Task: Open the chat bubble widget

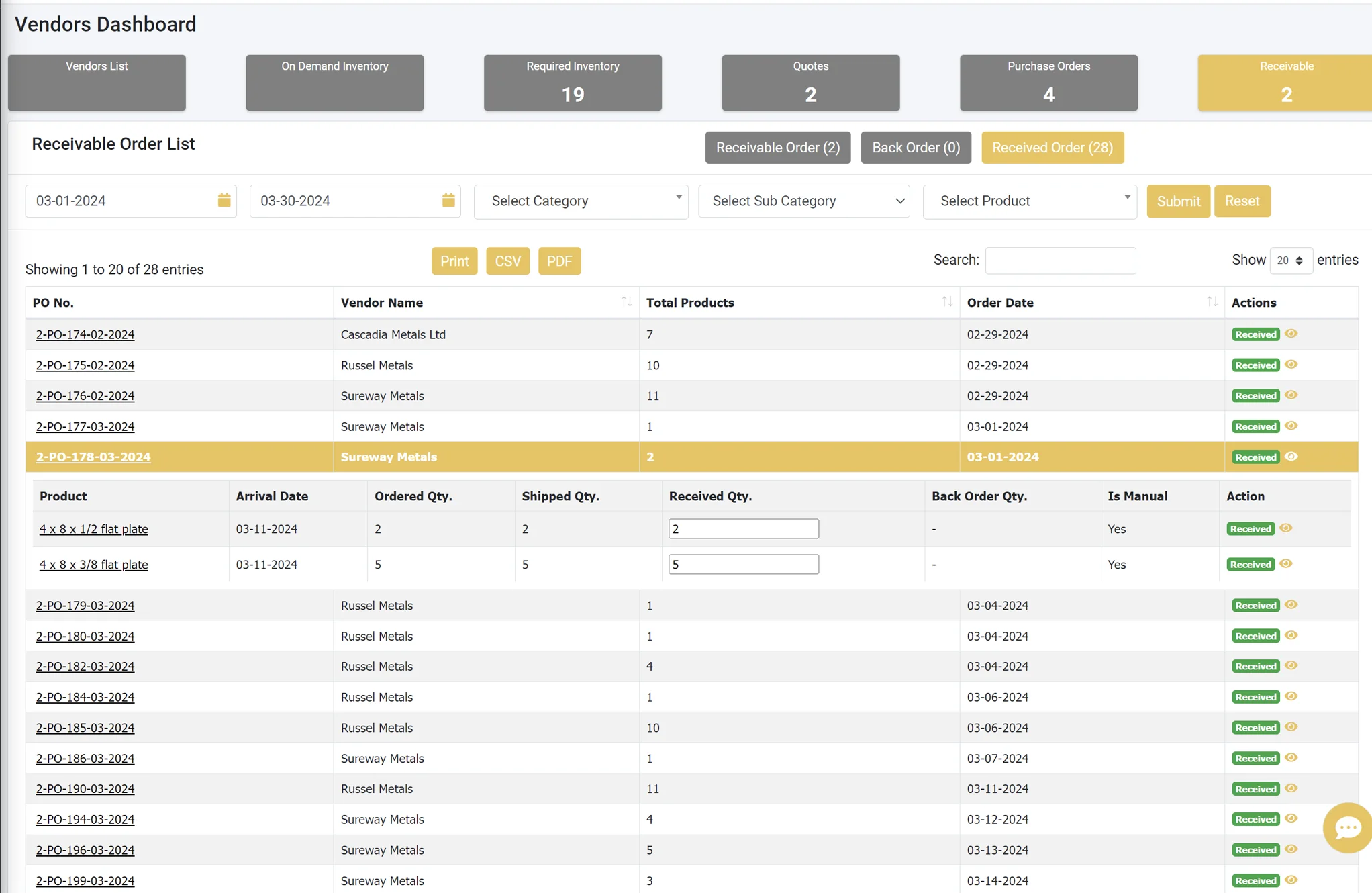Action: tap(1347, 827)
